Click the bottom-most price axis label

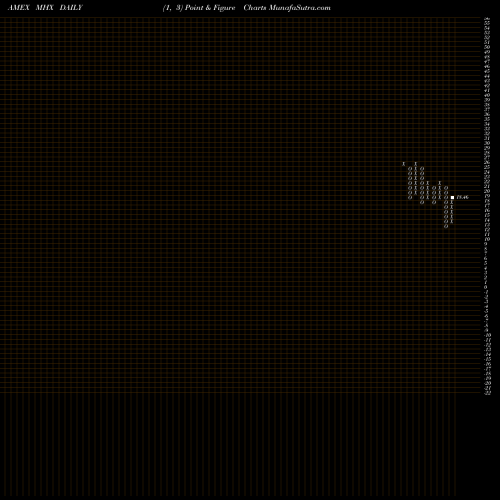click(487, 393)
